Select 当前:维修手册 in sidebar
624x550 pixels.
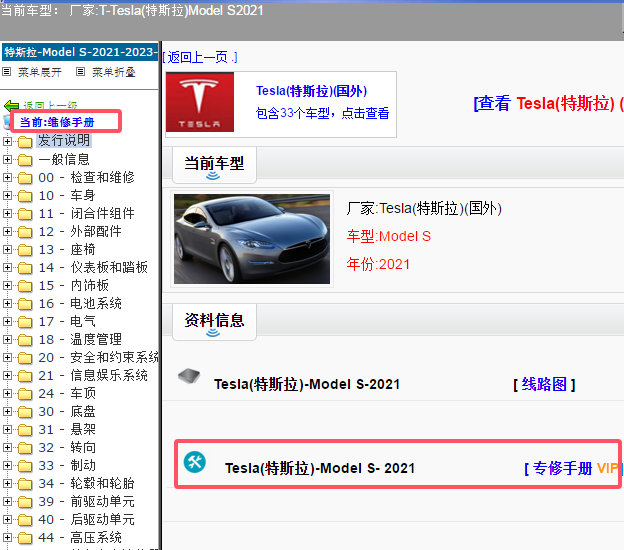[57, 122]
